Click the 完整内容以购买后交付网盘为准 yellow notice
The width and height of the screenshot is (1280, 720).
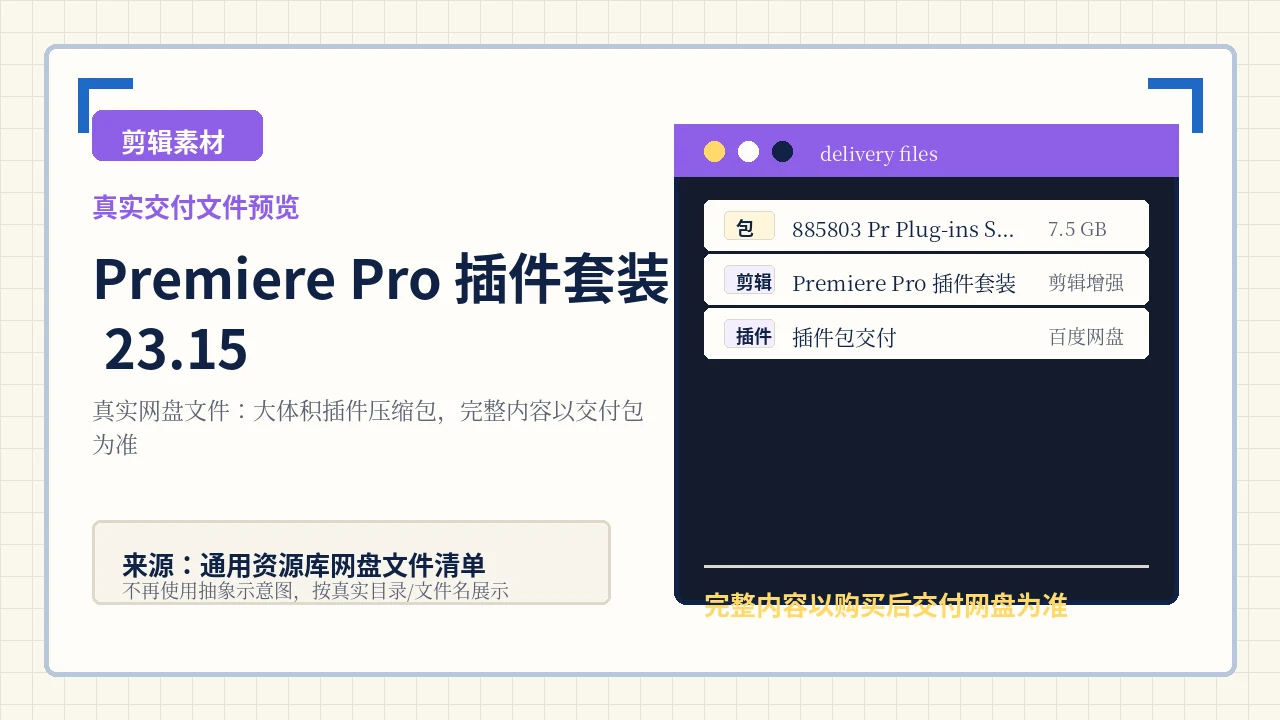(x=886, y=605)
